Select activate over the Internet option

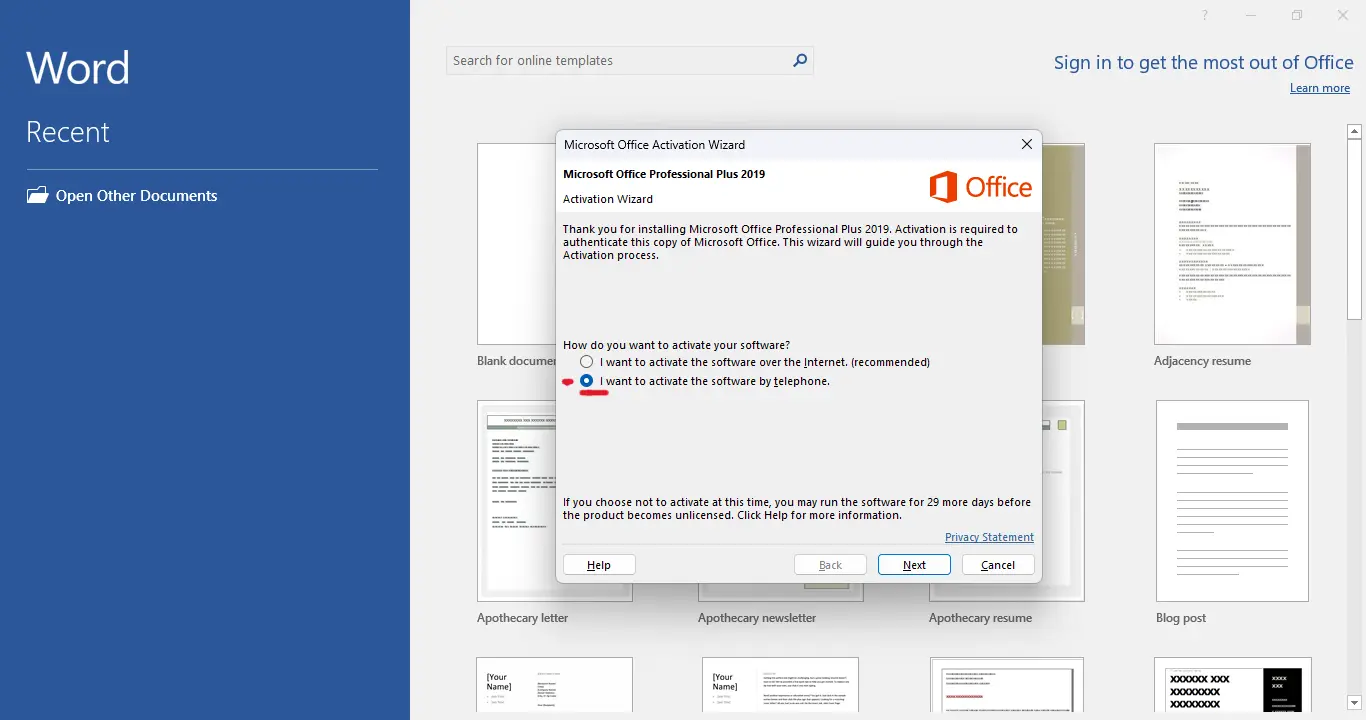(x=587, y=362)
